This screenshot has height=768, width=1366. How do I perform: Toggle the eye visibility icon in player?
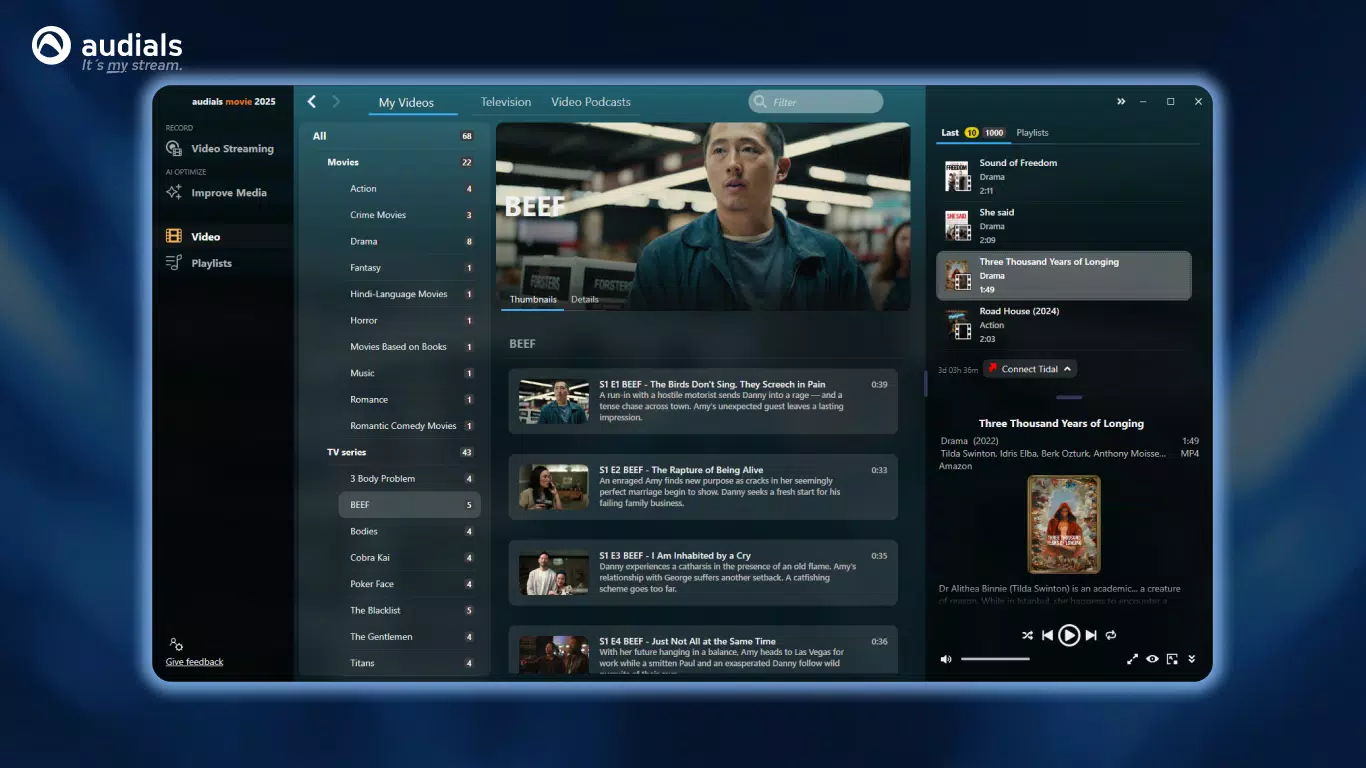(x=1152, y=659)
